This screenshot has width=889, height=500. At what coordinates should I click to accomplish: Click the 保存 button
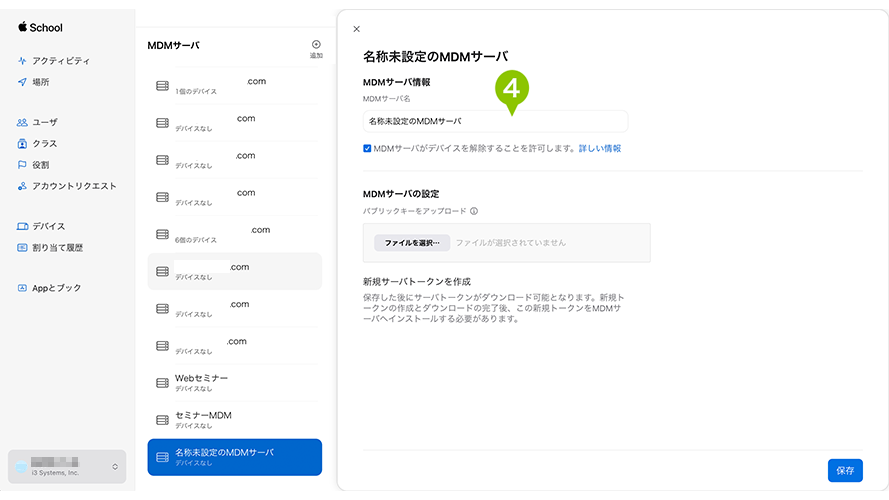tap(845, 471)
